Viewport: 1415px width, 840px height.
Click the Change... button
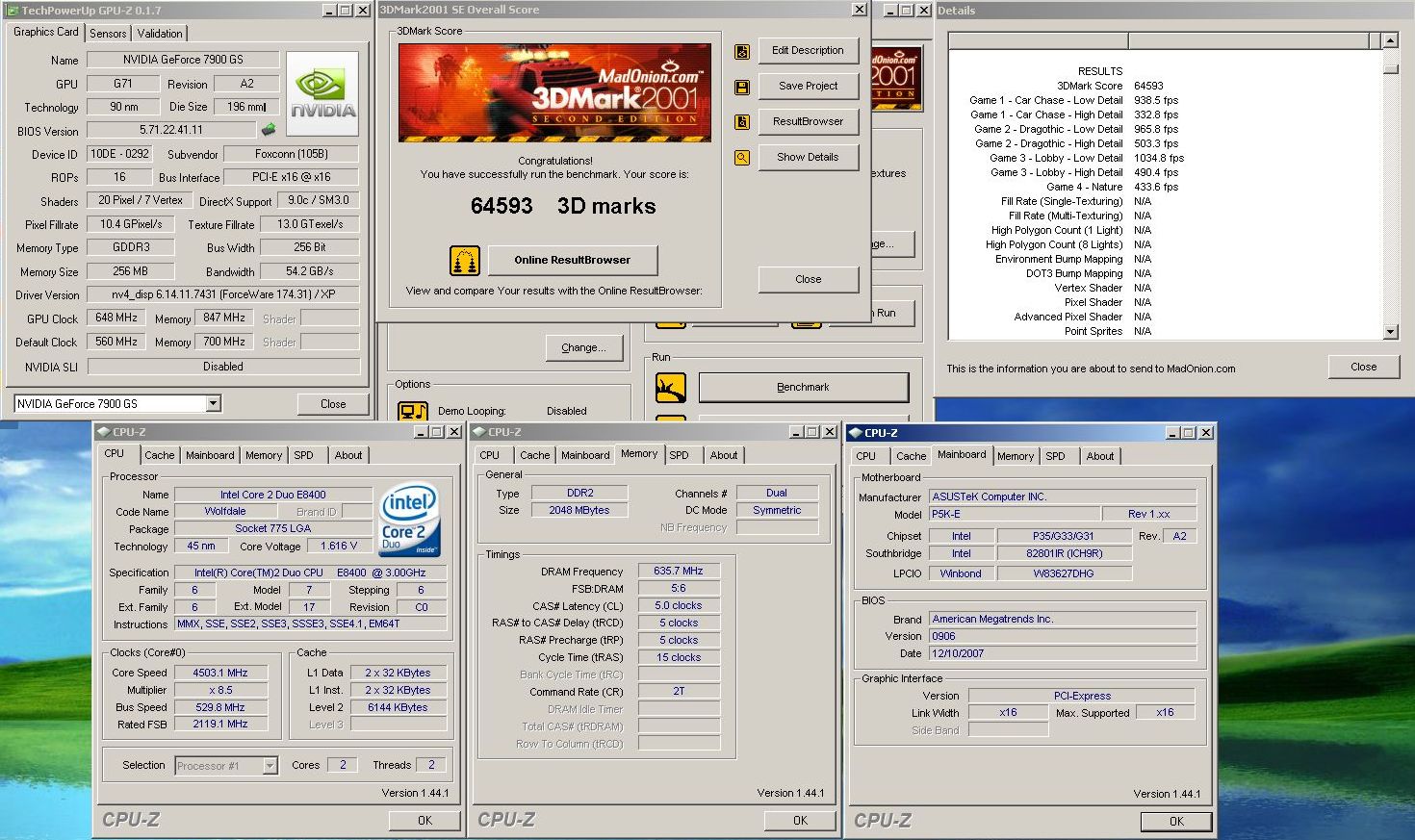pos(583,348)
